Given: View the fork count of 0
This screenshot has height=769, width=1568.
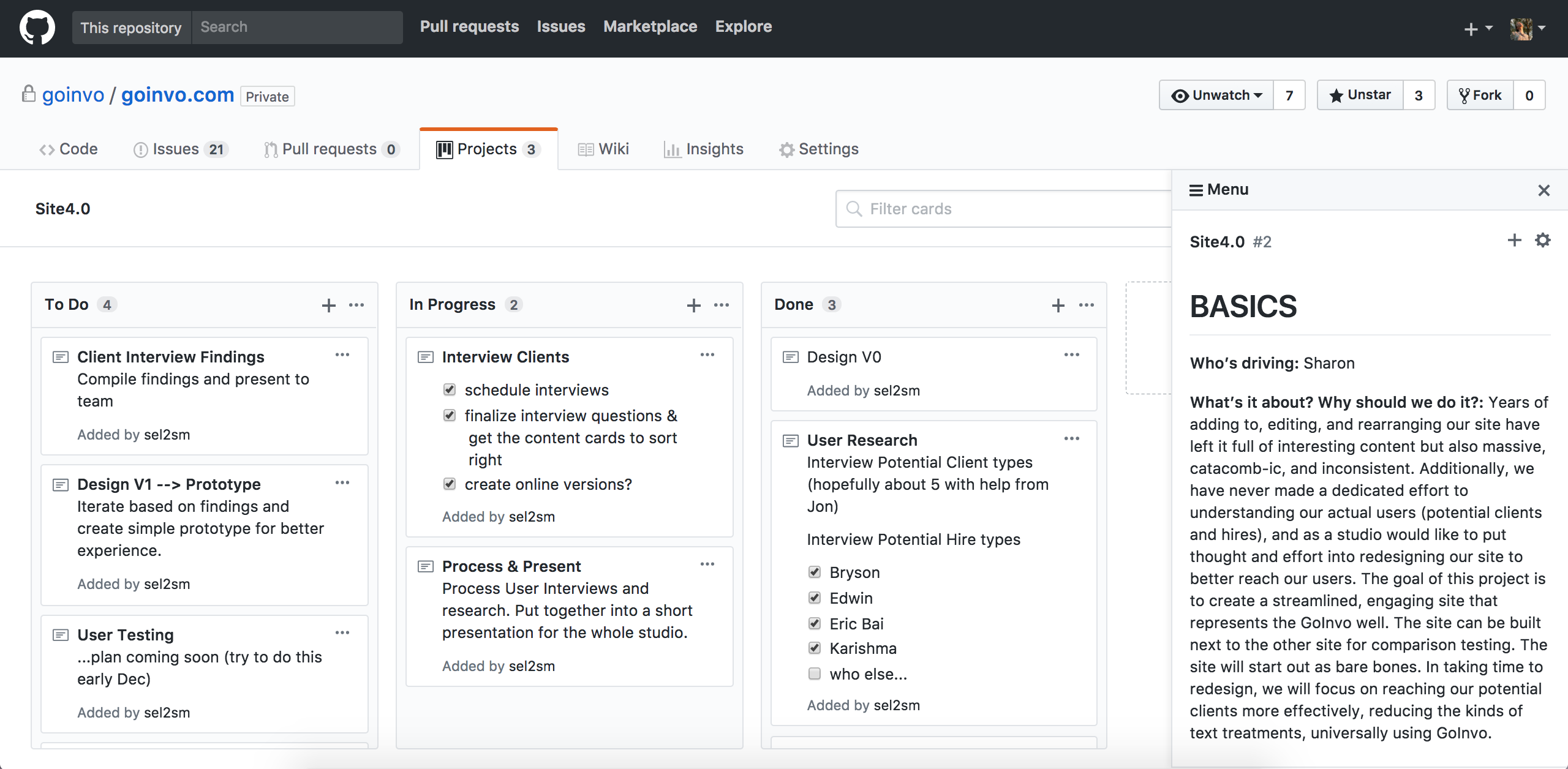Looking at the screenshot, I should coord(1529,96).
